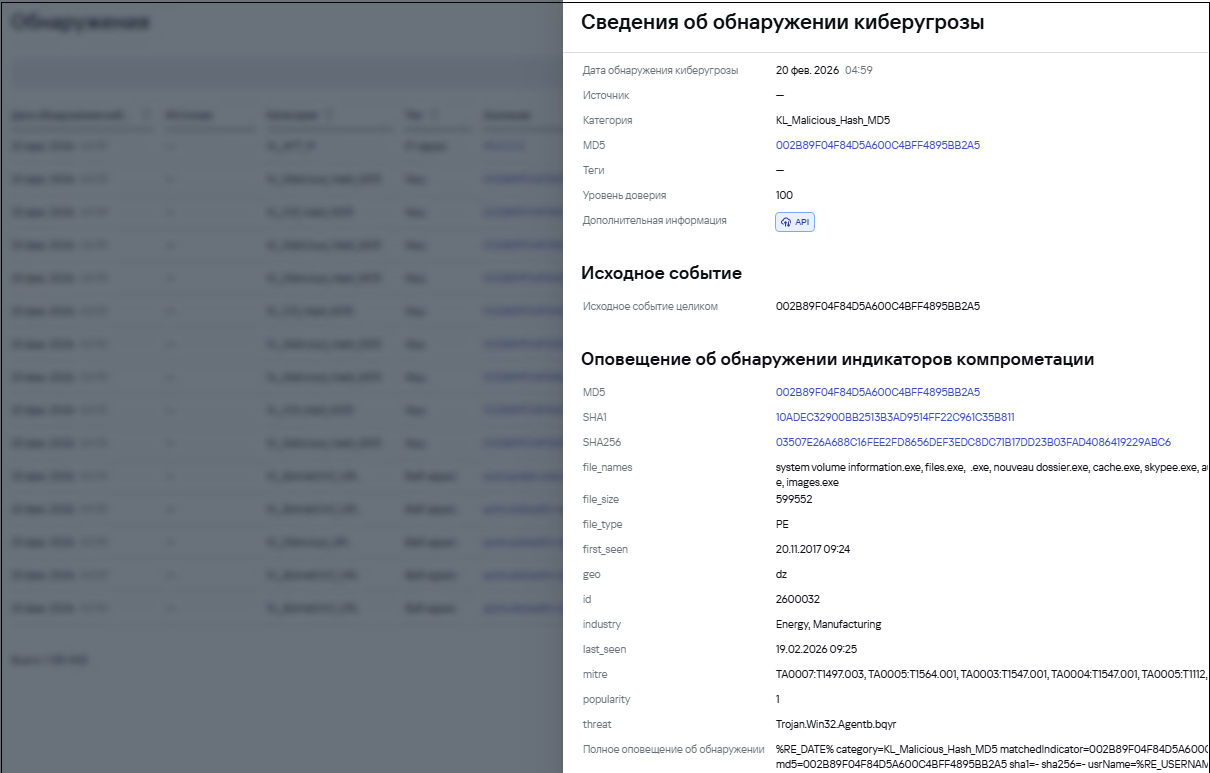The height and width of the screenshot is (773, 1210).
Task: Click the Полное оповещение об обнаружении label
Action: point(673,749)
